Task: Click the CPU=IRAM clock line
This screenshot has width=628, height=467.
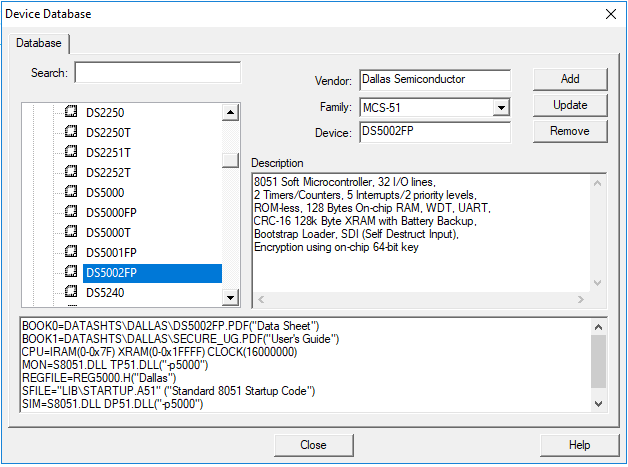Action: pos(159,352)
